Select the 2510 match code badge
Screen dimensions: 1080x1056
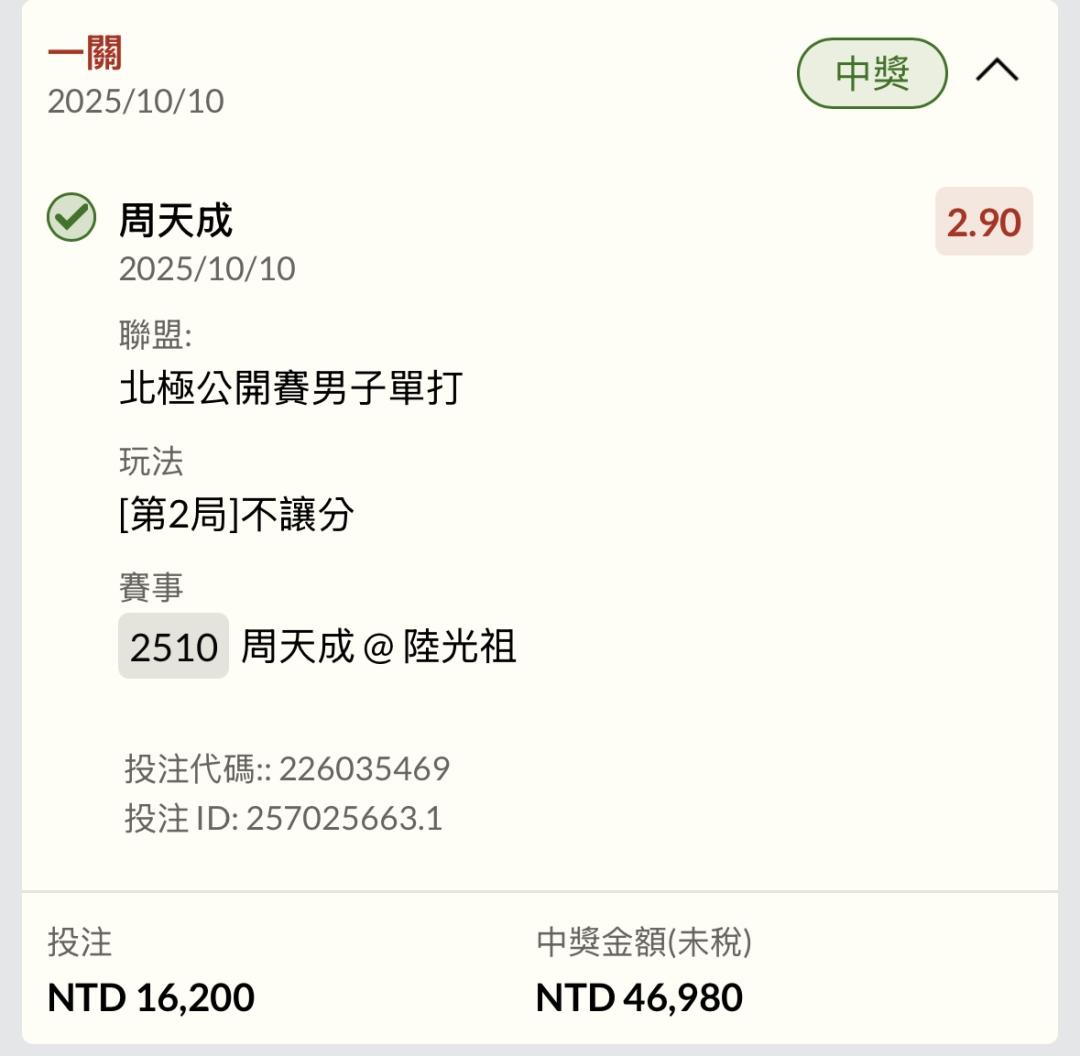tap(173, 647)
